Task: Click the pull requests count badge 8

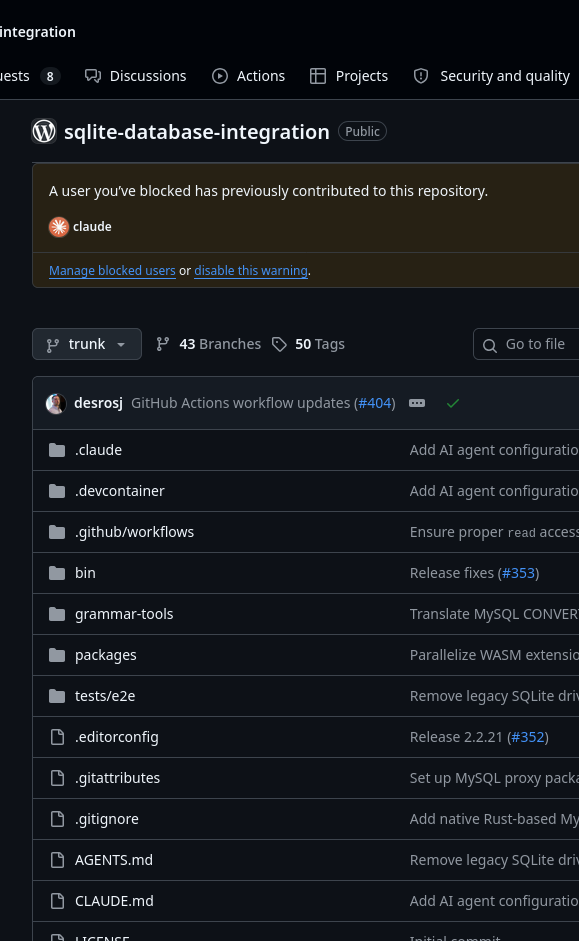Action: 50,76
